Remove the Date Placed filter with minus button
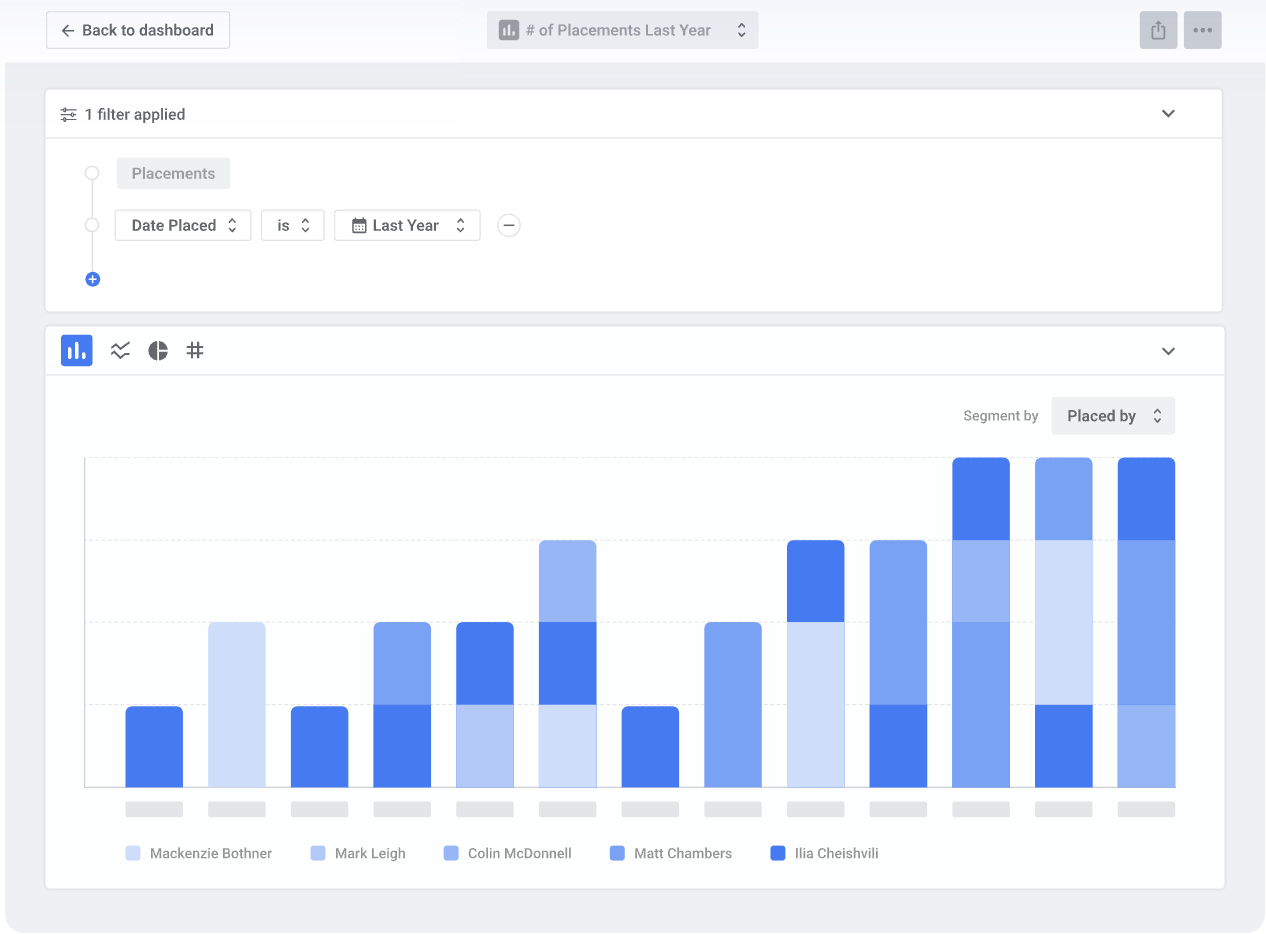 tap(509, 225)
